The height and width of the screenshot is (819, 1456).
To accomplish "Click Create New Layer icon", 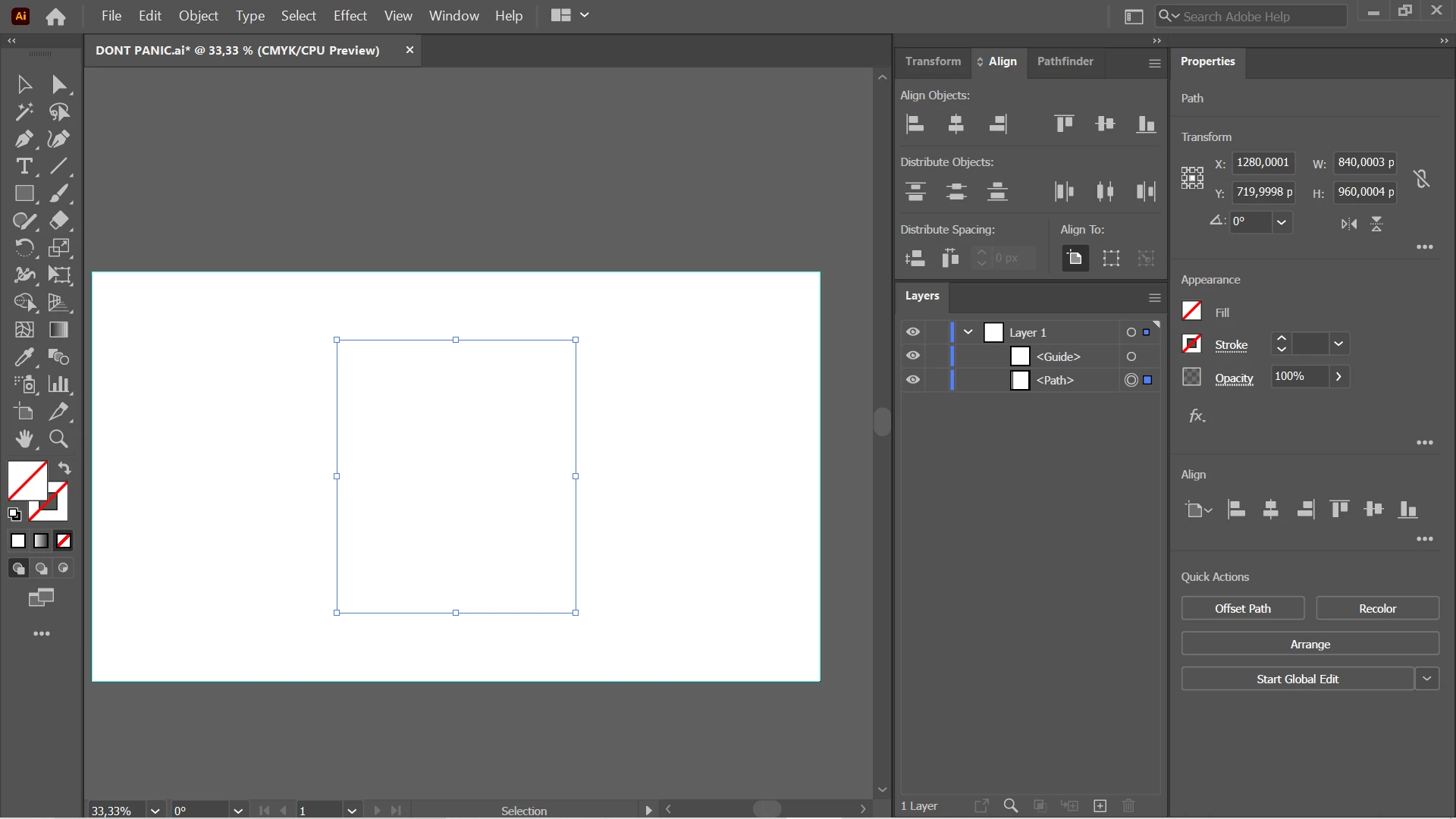I will tap(1100, 806).
